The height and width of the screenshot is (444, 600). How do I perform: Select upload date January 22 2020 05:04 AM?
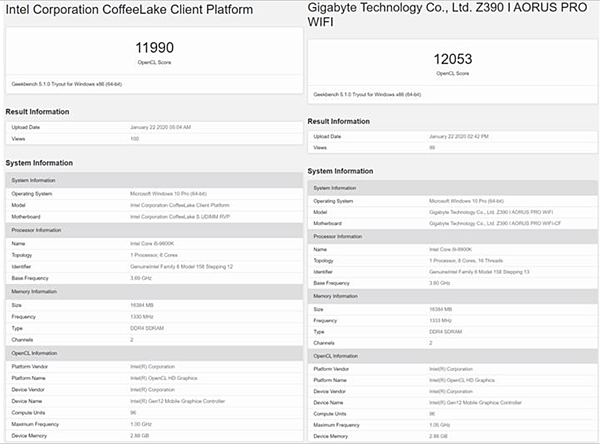[x=160, y=127]
